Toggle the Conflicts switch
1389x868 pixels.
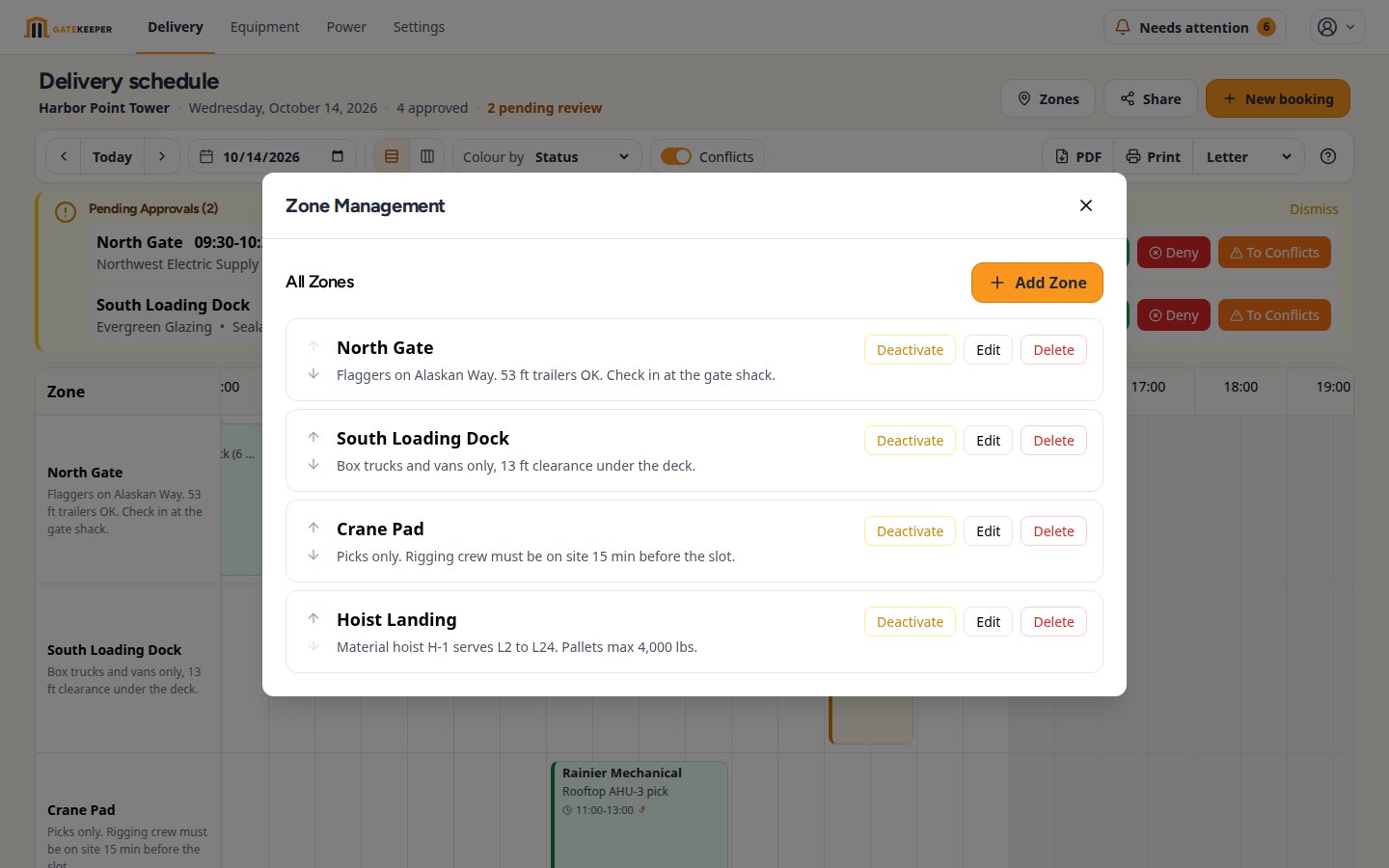676,156
